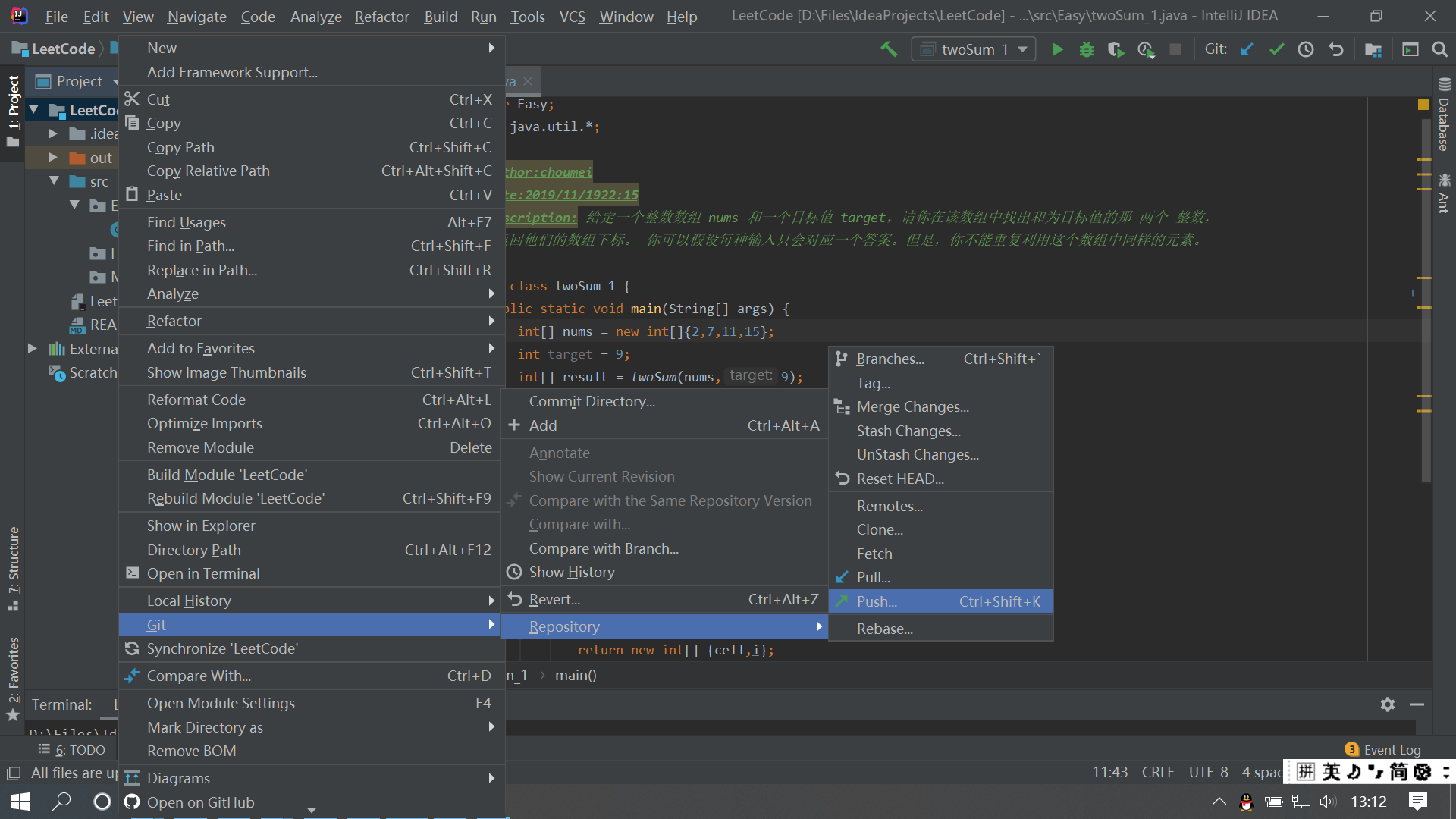This screenshot has height=819, width=1456.
Task: Close the editor file tab
Action: [x=528, y=81]
